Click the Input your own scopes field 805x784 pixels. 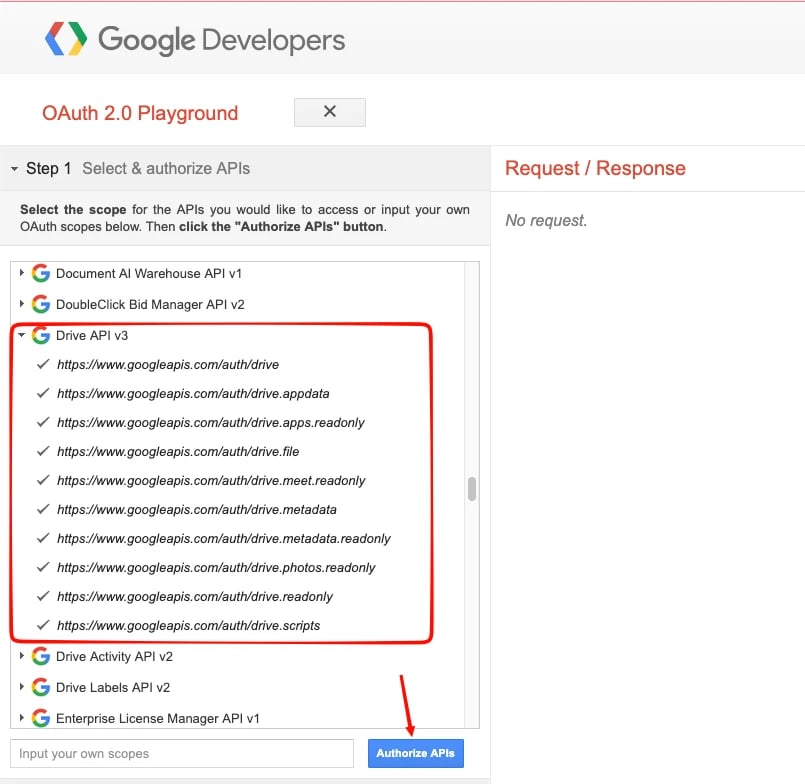182,753
